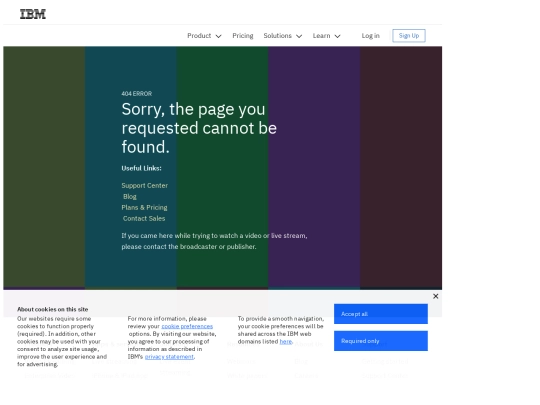Viewport: 540px width, 405px height.
Task: Open the Plans & Pricing link
Action: [x=144, y=207]
